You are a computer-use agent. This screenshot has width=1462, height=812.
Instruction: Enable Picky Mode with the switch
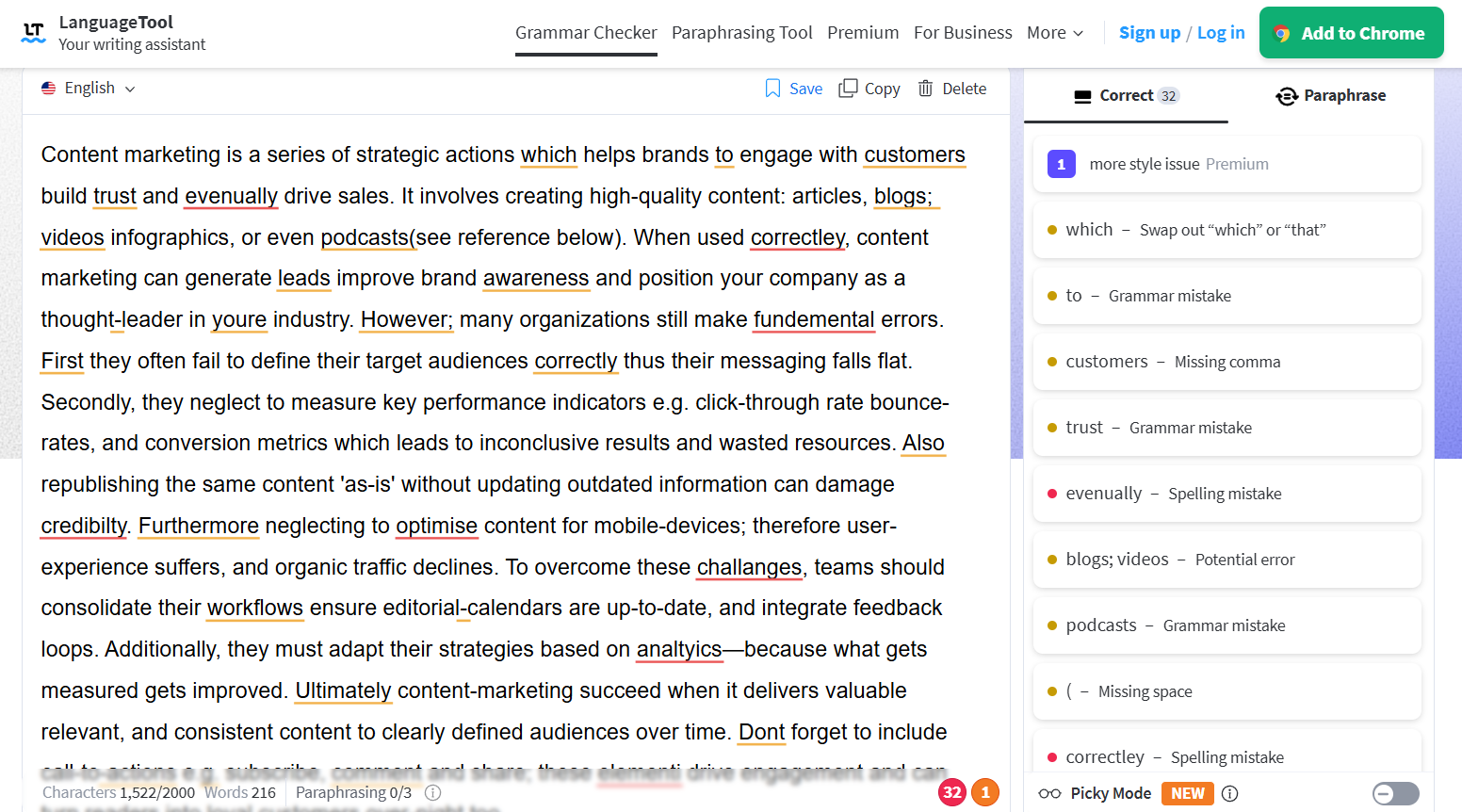1395,793
